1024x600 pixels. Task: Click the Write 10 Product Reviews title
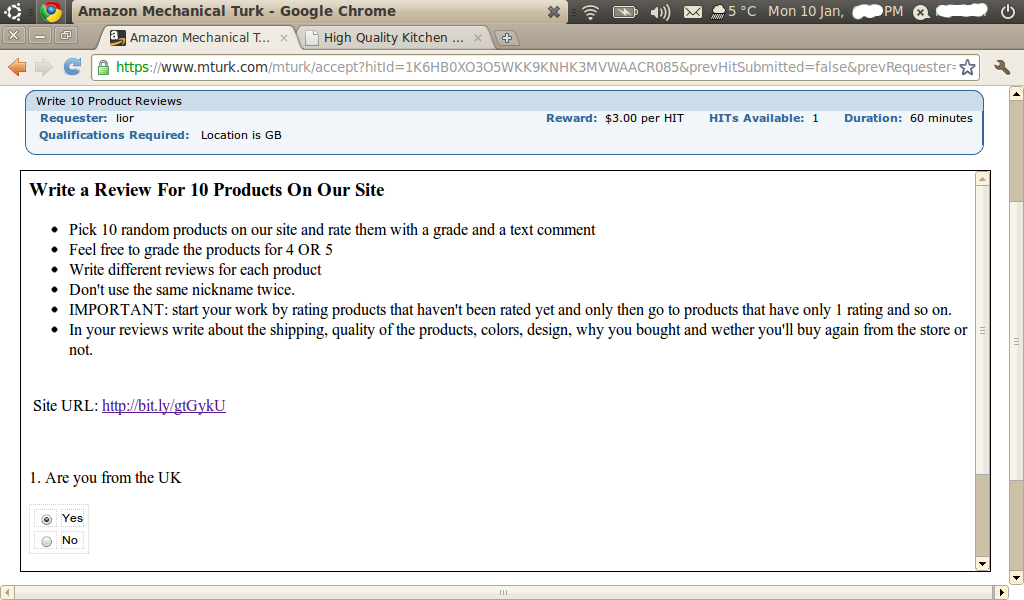pyautogui.click(x=108, y=101)
